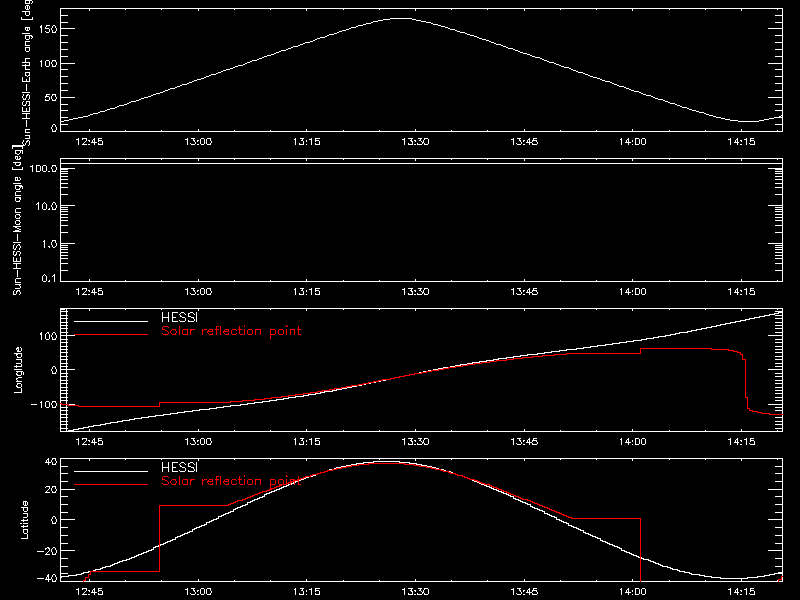Click the red longitude curve's steep drop

pyautogui.click(x=745, y=380)
